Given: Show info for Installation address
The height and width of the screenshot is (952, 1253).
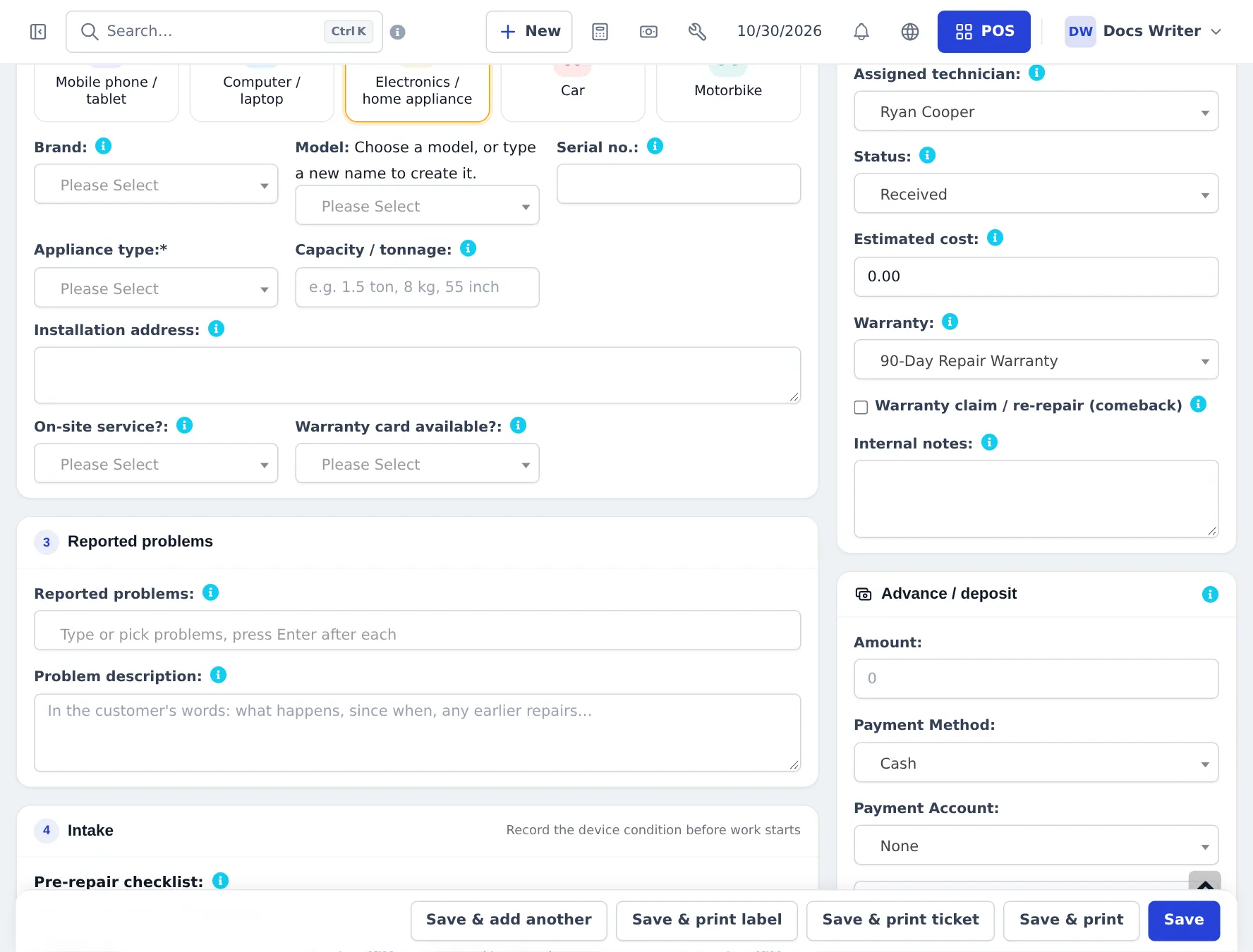Looking at the screenshot, I should (217, 329).
